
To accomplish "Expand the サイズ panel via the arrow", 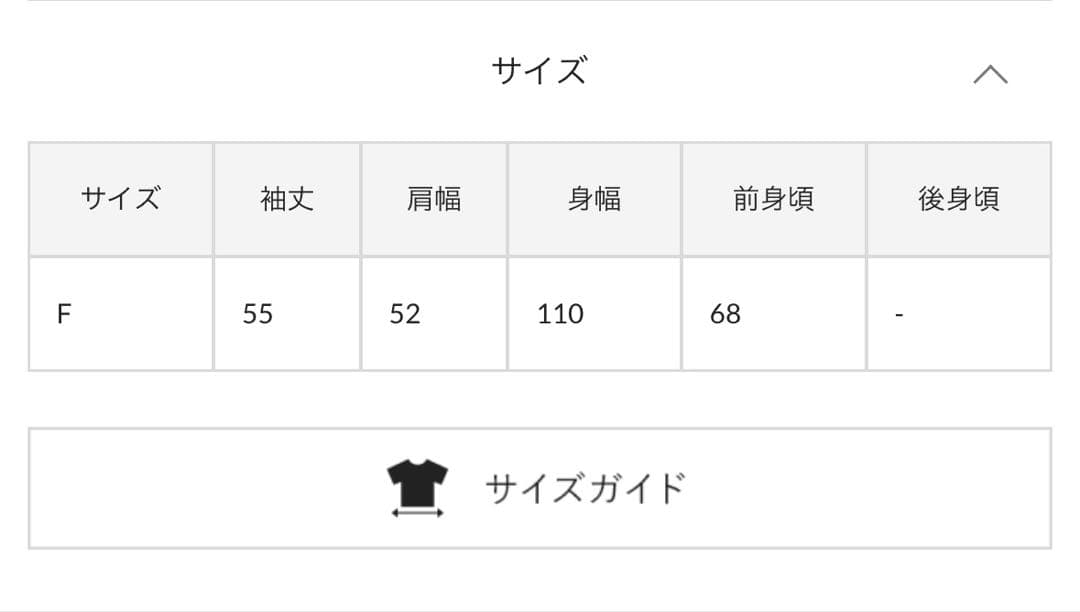I will pyautogui.click(x=992, y=72).
